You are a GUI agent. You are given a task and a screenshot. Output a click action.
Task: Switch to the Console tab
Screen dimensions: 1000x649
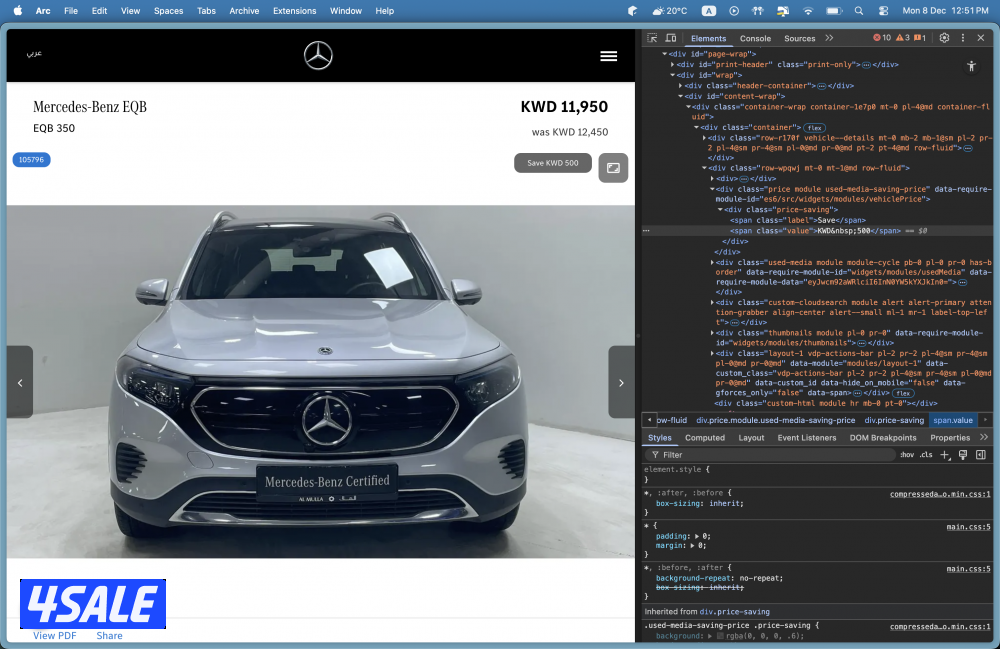point(755,38)
